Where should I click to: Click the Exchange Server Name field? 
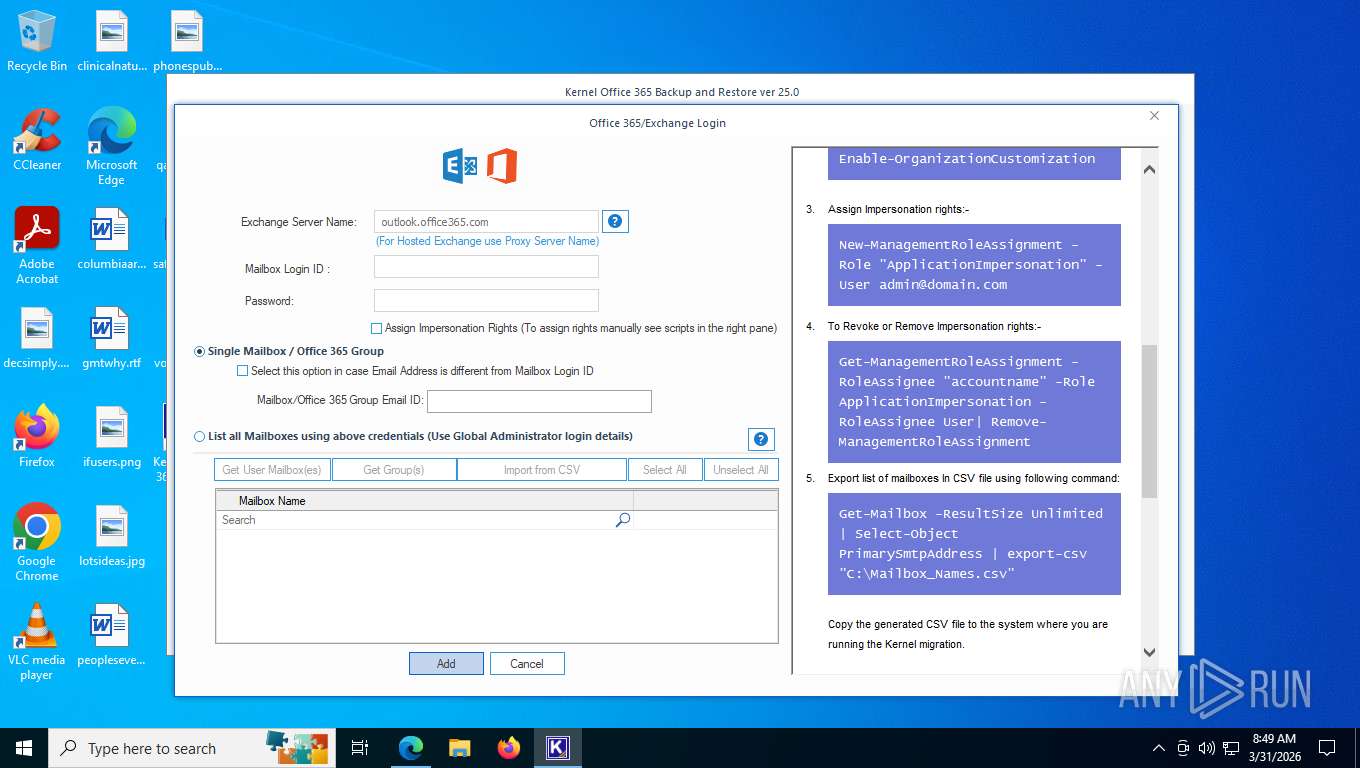coord(486,222)
